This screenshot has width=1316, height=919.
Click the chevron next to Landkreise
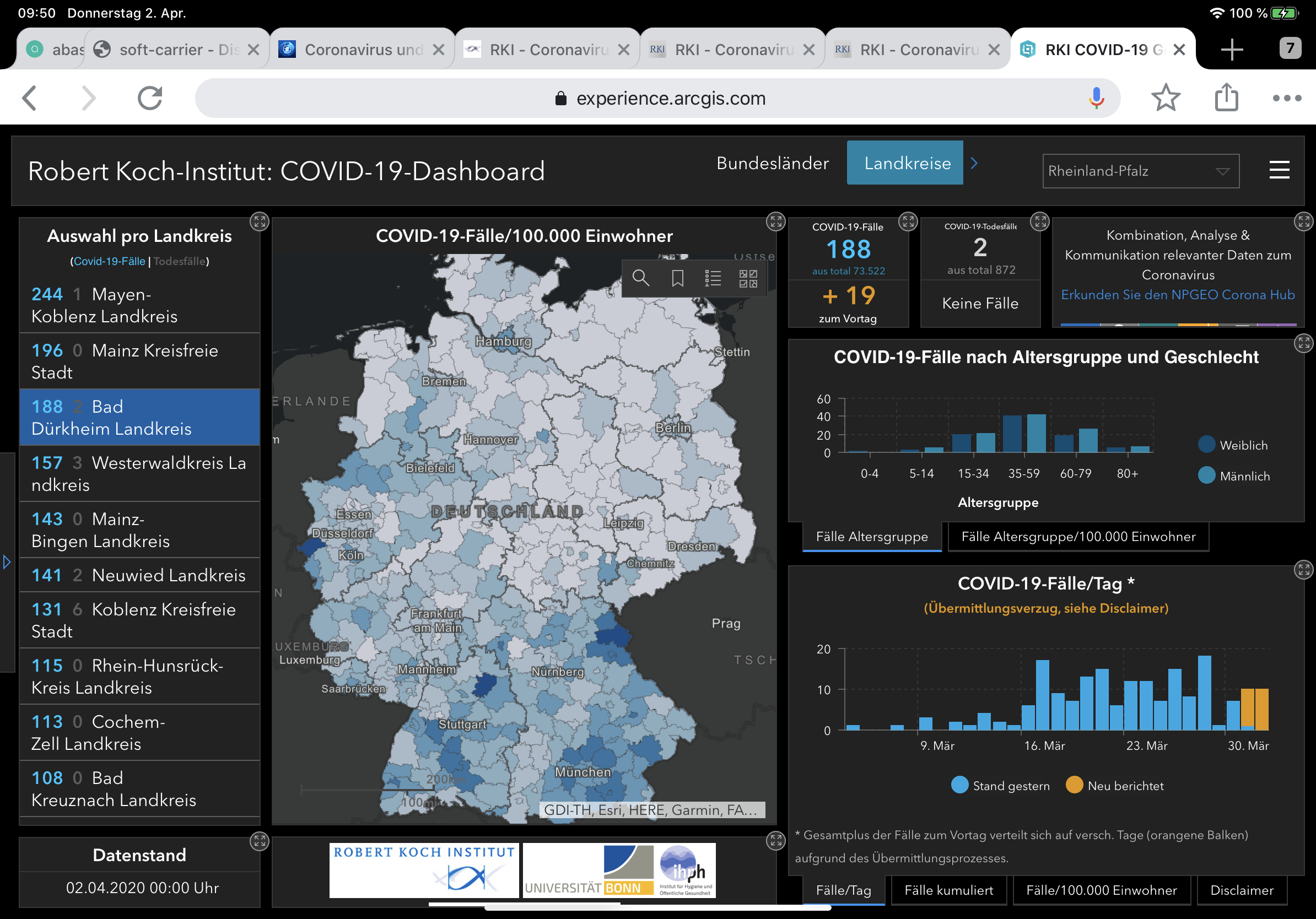coord(974,163)
